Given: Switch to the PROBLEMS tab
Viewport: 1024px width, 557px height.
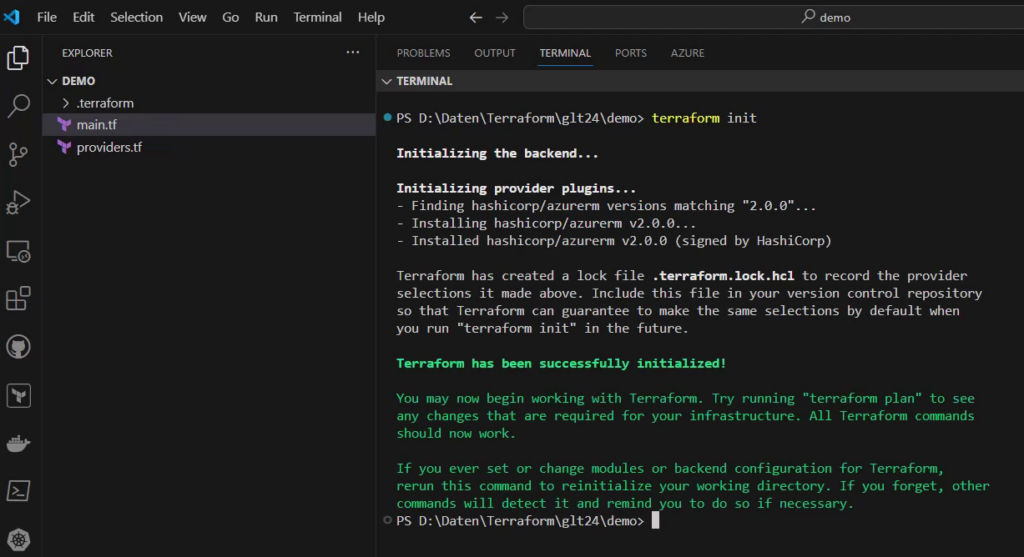Looking at the screenshot, I should (x=423, y=53).
